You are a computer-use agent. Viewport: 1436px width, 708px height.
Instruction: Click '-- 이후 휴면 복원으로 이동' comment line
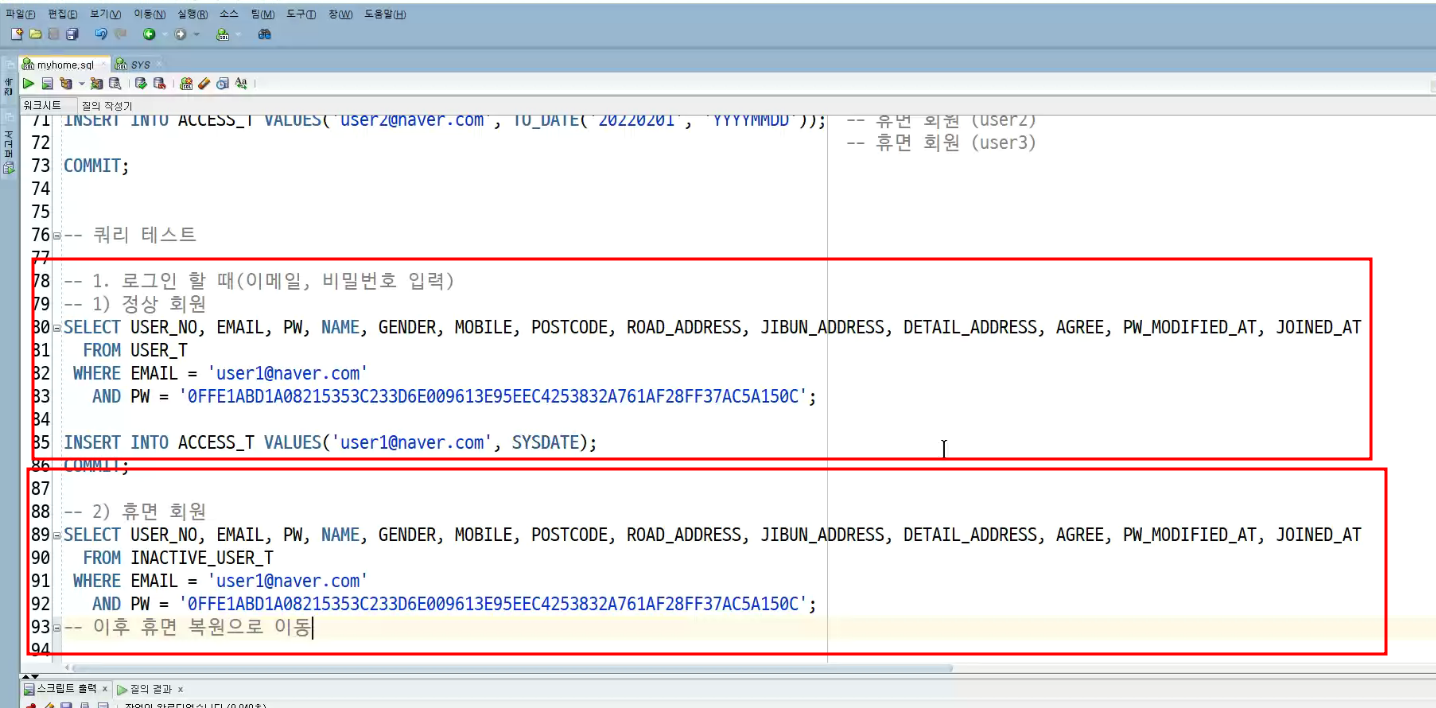pyautogui.click(x=187, y=628)
